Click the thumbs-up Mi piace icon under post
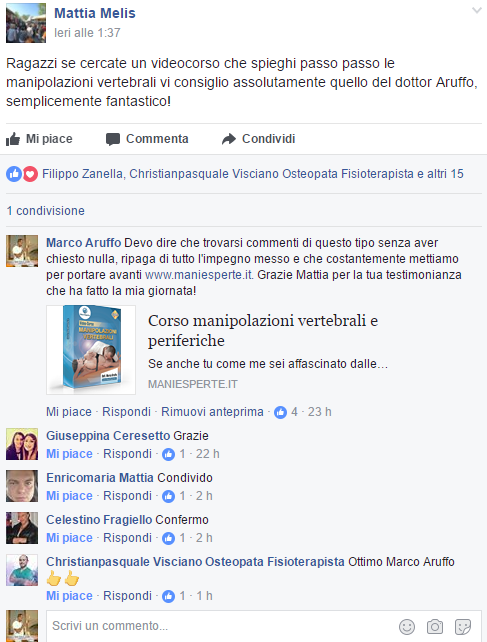 tap(13, 139)
